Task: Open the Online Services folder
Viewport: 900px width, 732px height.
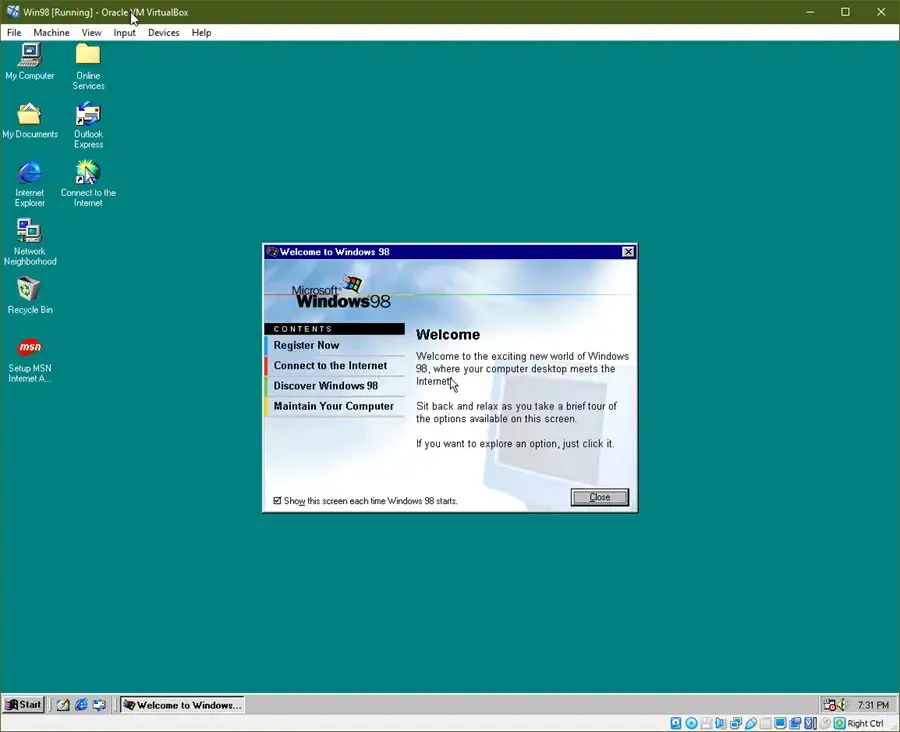Action: 88,67
